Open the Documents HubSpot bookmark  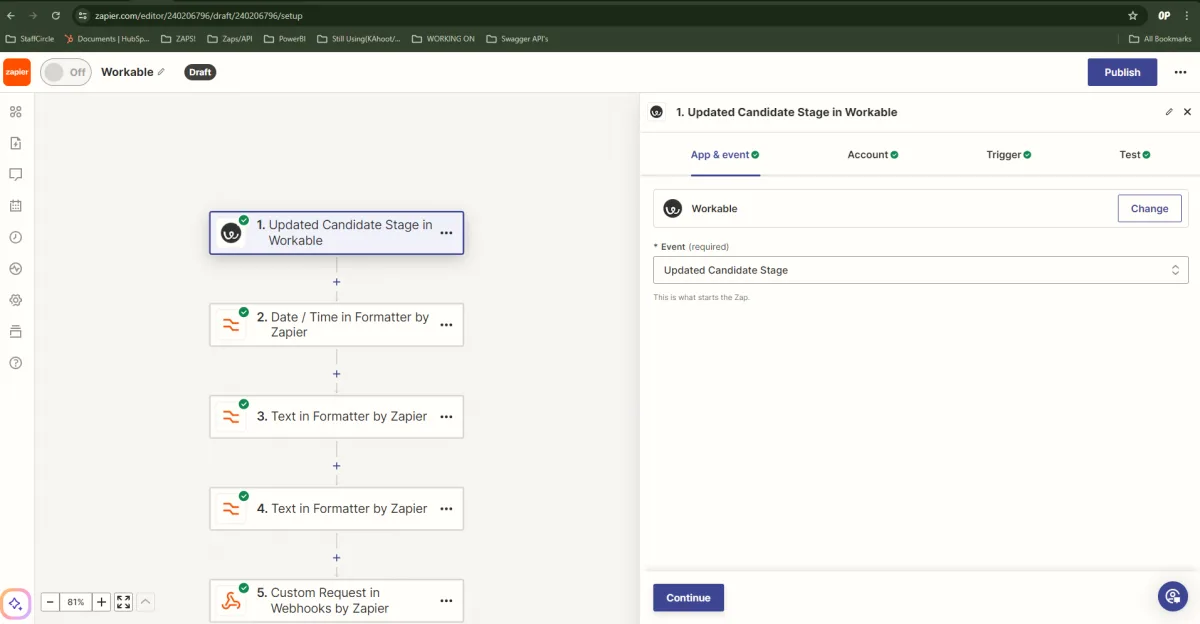pos(107,39)
